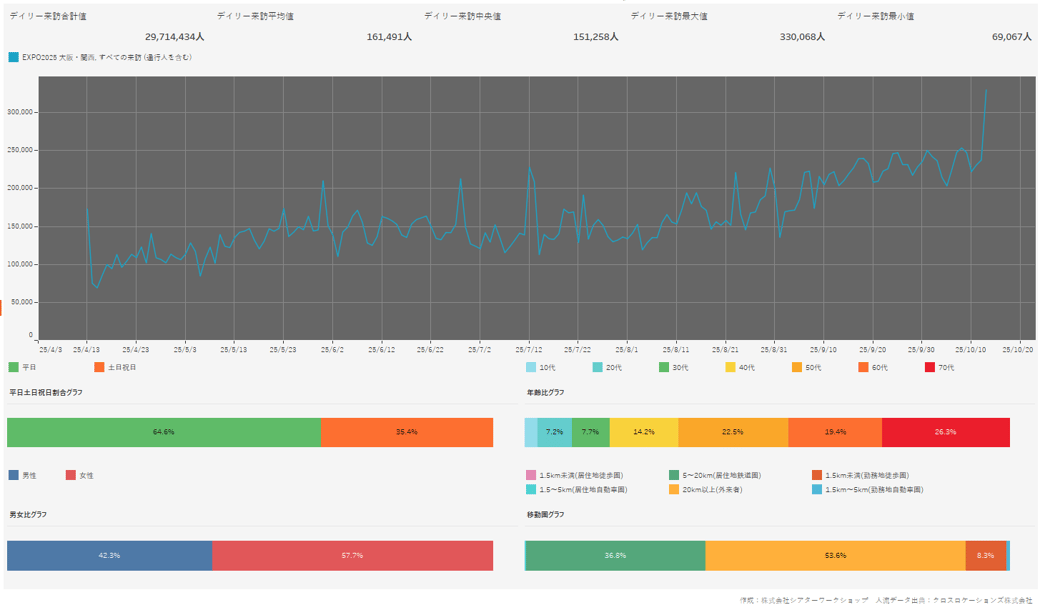Click the 64.6% weekday bar segment

point(164,432)
